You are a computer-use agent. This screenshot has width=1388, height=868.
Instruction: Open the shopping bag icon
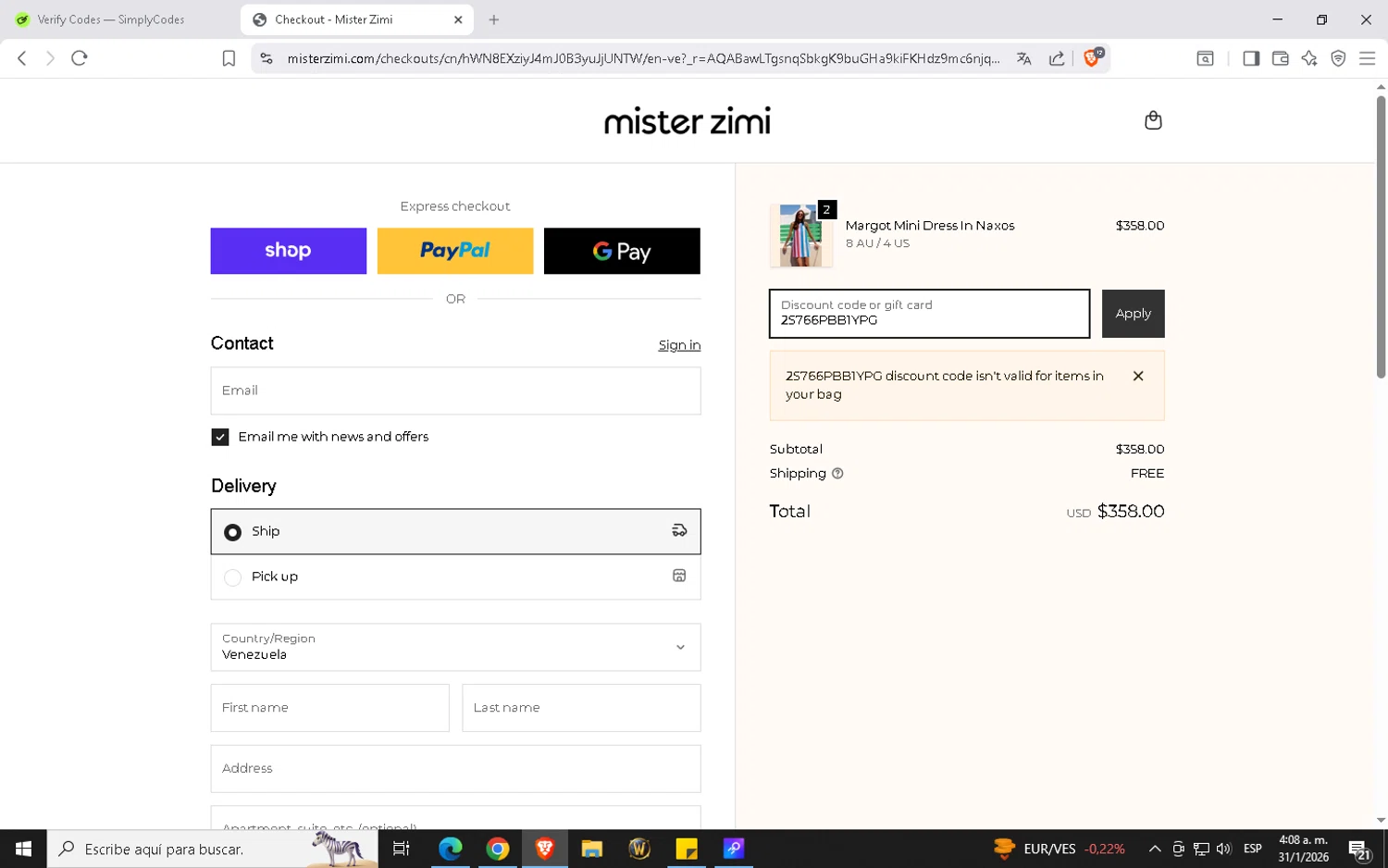pyautogui.click(x=1153, y=120)
